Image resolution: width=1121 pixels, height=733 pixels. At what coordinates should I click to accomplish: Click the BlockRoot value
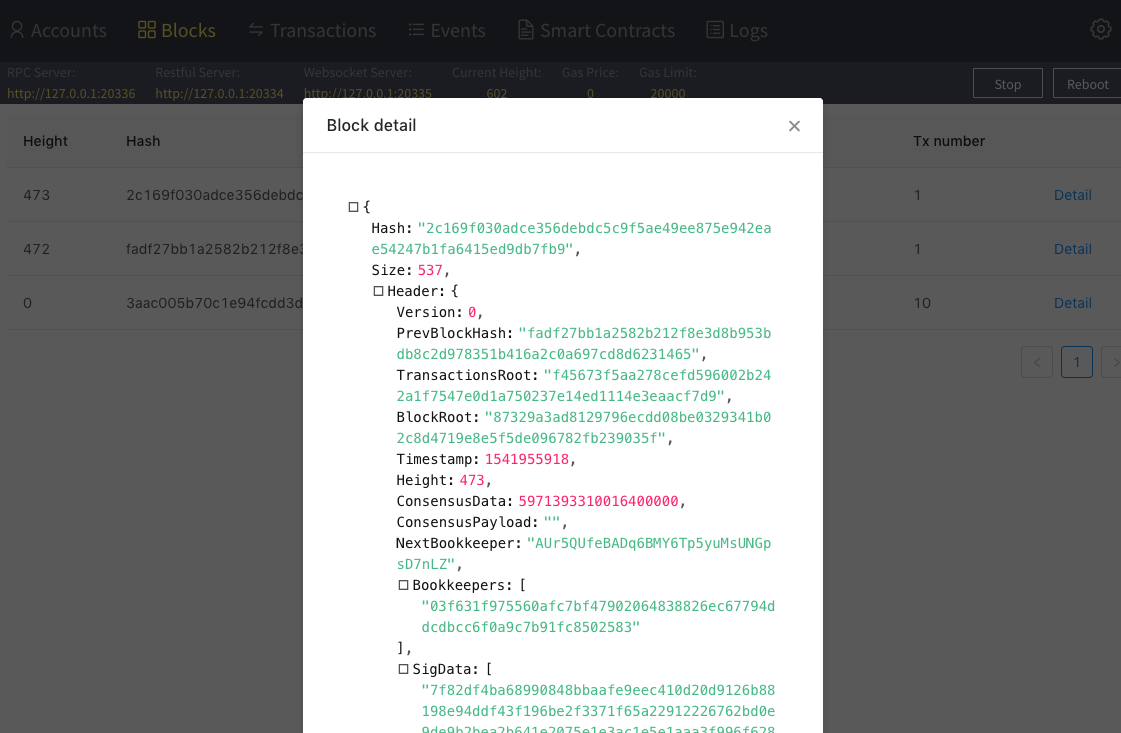click(x=584, y=428)
